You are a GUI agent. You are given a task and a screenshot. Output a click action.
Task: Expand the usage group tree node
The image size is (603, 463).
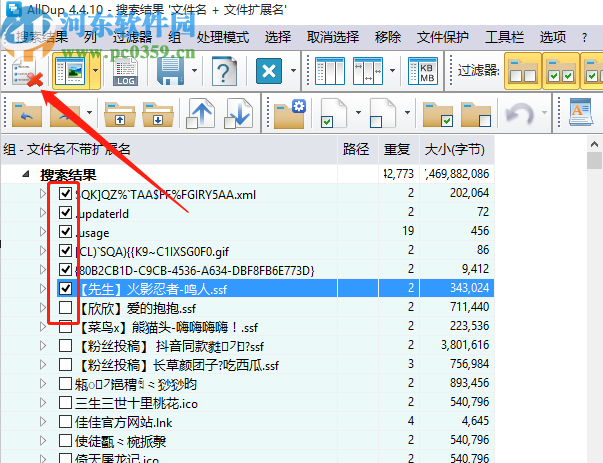tap(43, 232)
